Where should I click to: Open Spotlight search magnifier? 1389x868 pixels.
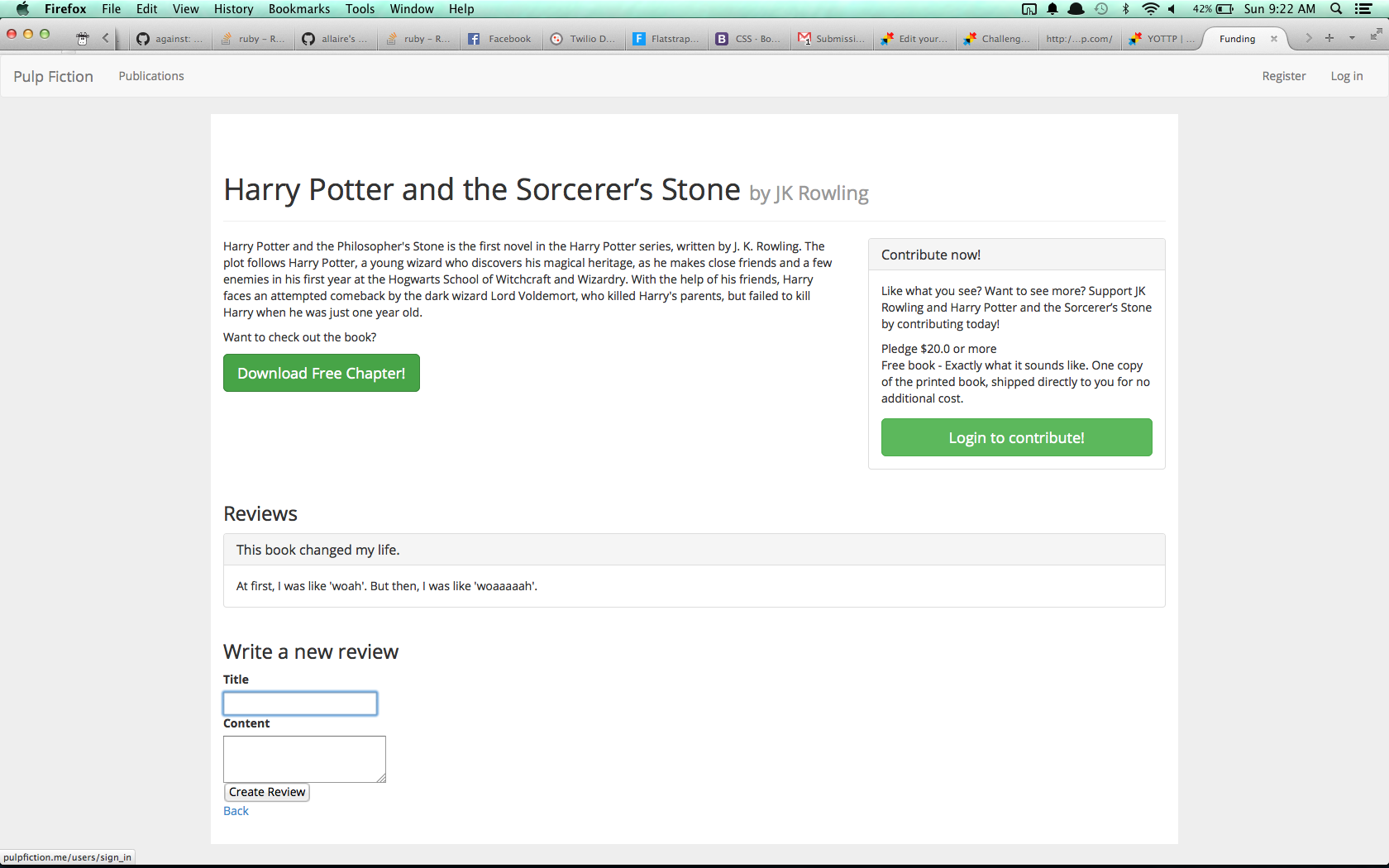pyautogui.click(x=1336, y=9)
